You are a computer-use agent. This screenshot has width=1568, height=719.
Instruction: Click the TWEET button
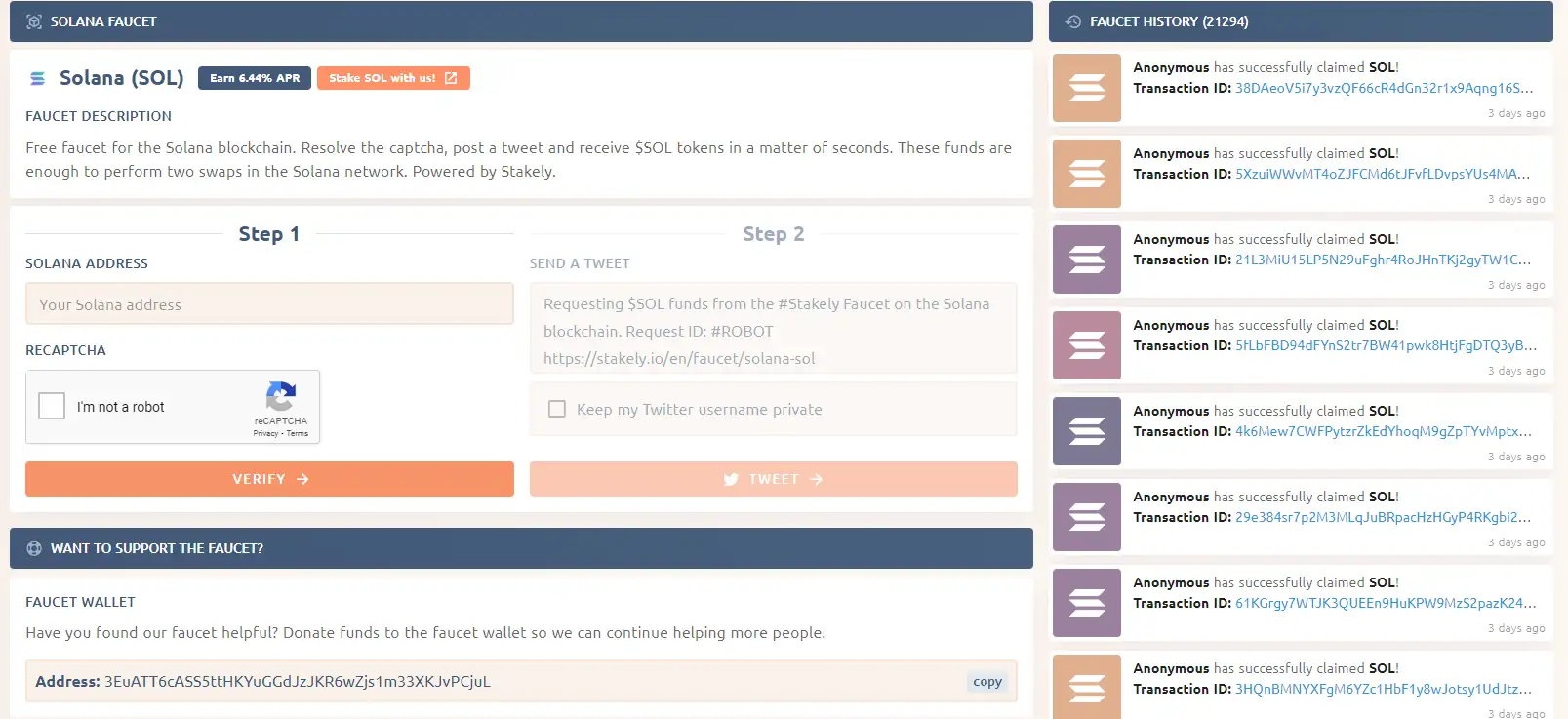774,479
